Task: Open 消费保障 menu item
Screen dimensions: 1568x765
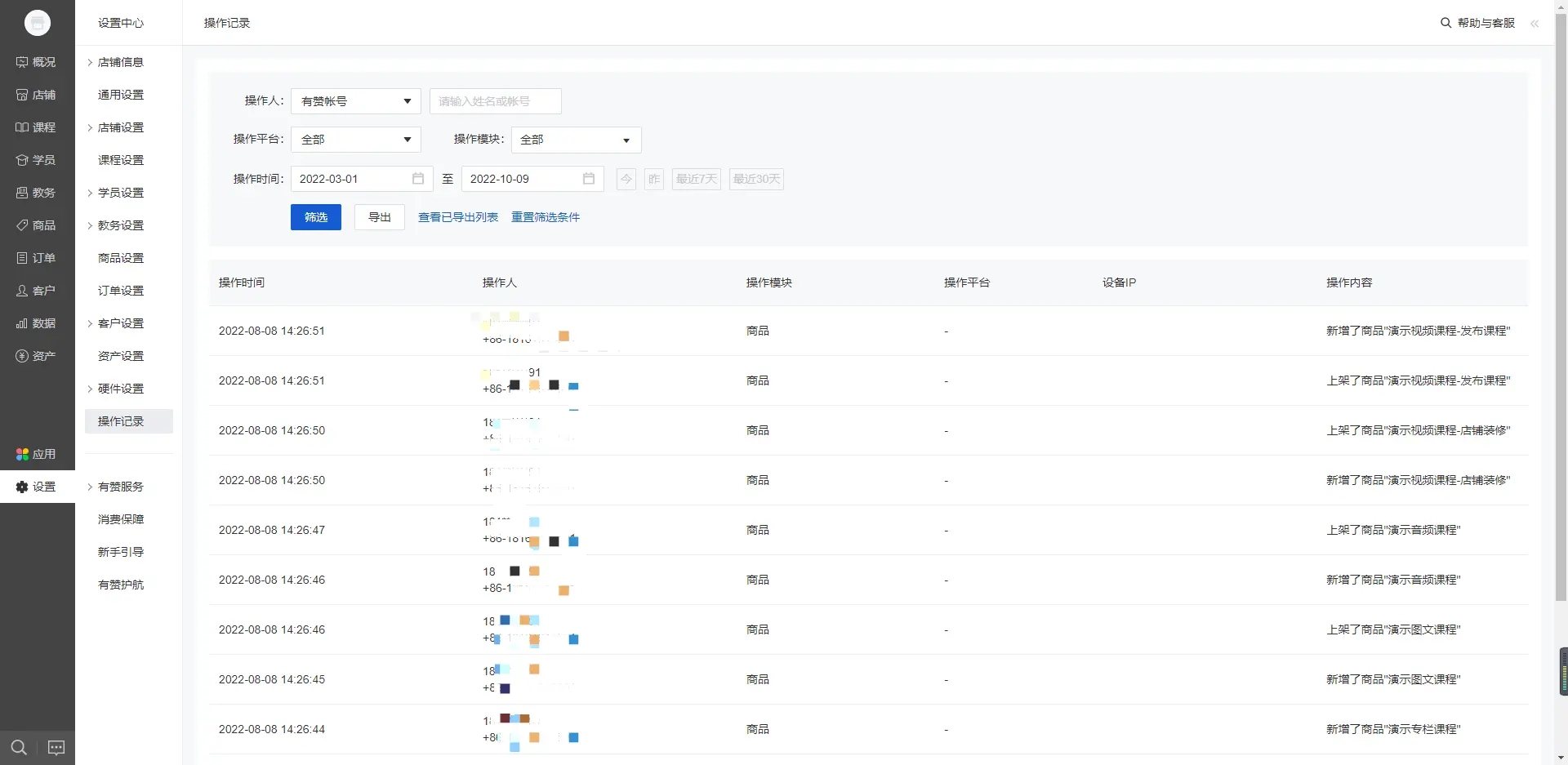Action: coord(121,519)
